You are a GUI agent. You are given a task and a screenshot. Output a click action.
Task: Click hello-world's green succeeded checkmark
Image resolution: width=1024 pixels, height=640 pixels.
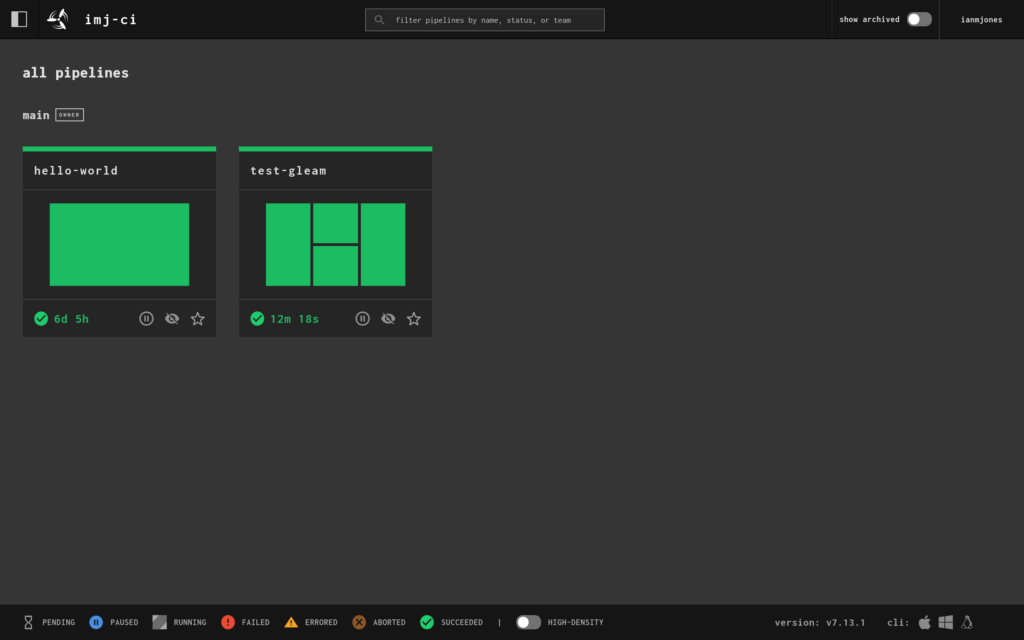pyautogui.click(x=41, y=319)
